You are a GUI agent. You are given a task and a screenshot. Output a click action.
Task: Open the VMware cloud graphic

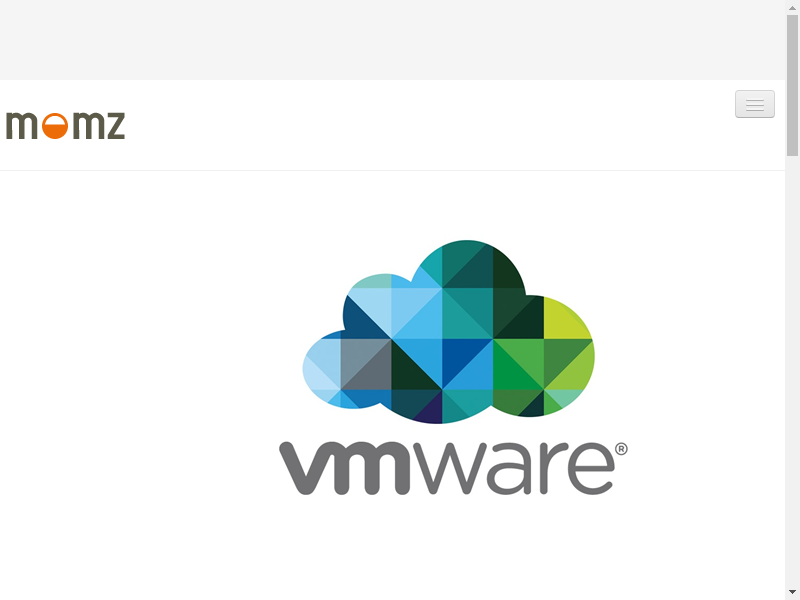(x=448, y=332)
